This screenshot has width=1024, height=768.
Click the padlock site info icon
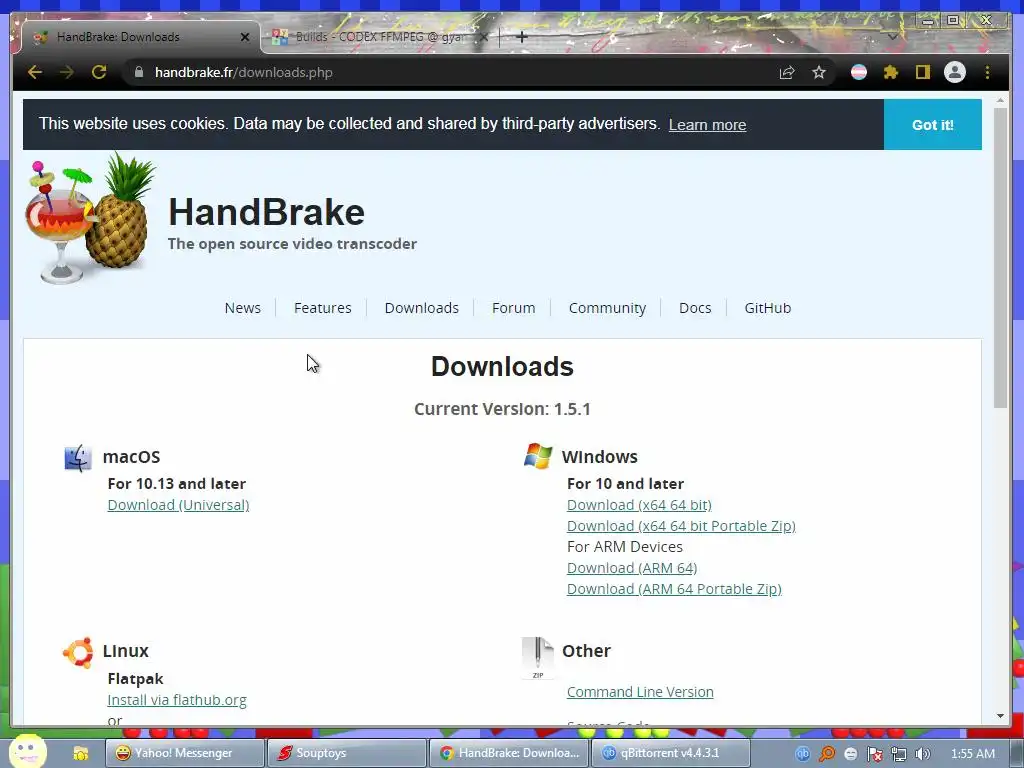click(x=138, y=72)
